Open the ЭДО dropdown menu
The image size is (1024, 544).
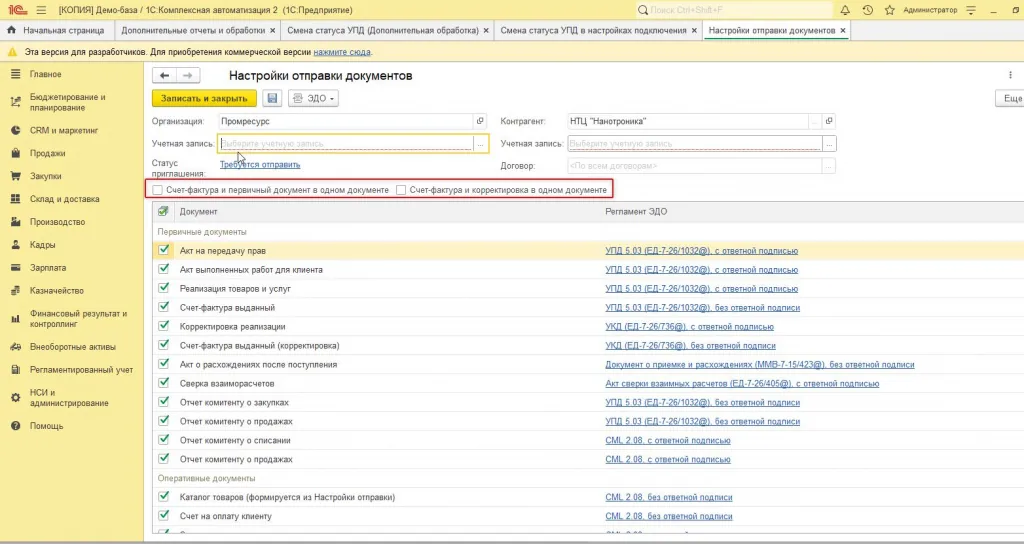[313, 98]
